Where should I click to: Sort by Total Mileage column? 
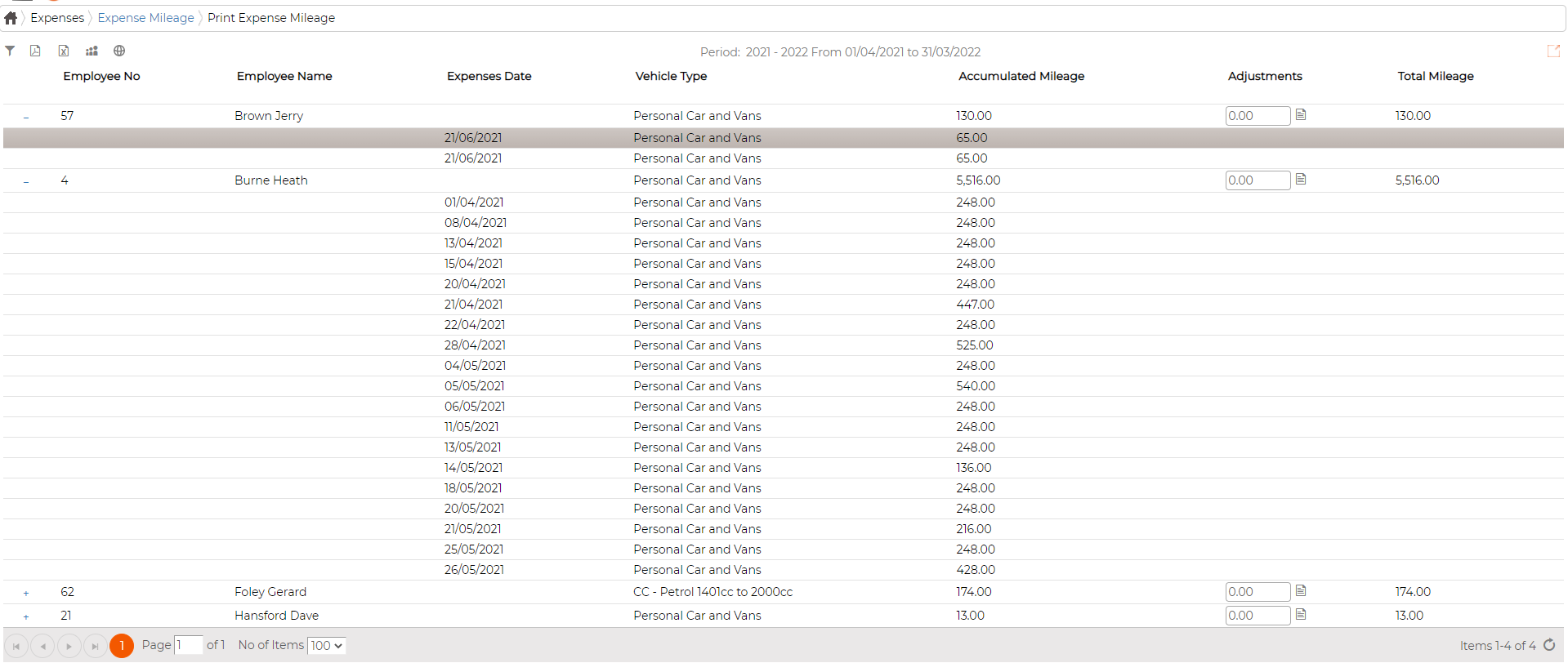click(1436, 76)
